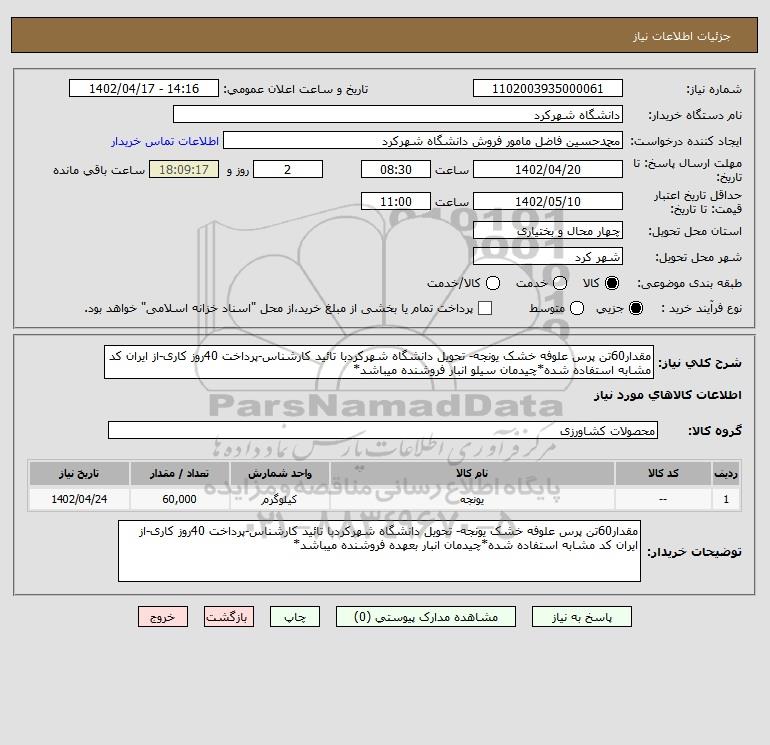Click the delivery province field چهار محال و بختیاری
Image resolution: width=770 pixels, height=745 pixels.
point(548,230)
